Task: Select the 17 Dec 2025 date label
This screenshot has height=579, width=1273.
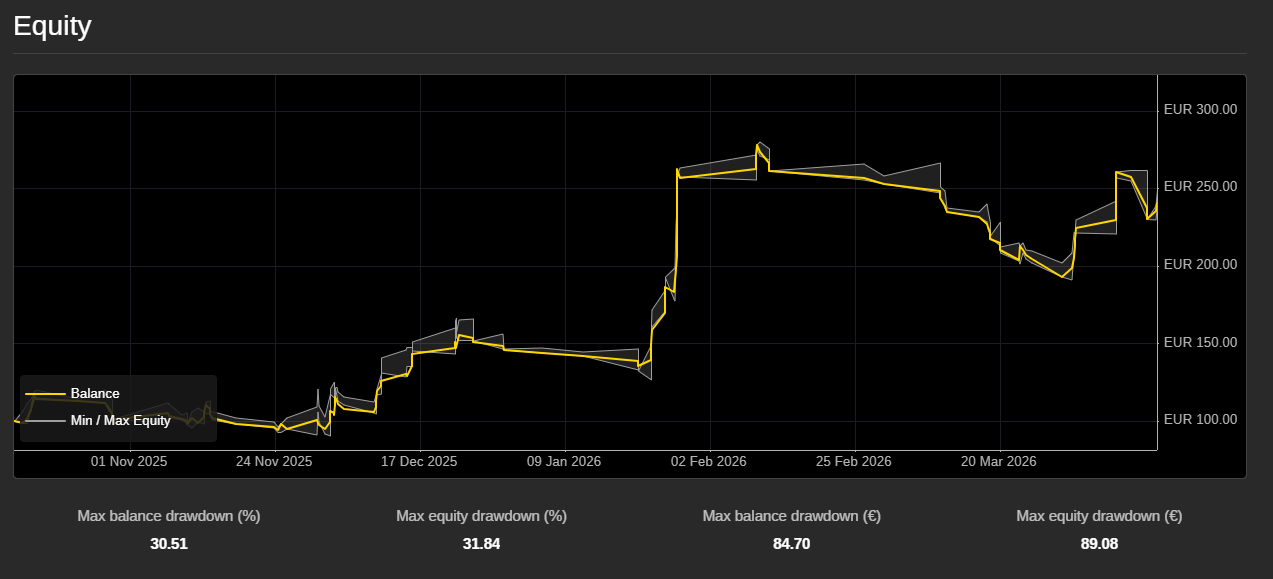Action: click(x=420, y=461)
